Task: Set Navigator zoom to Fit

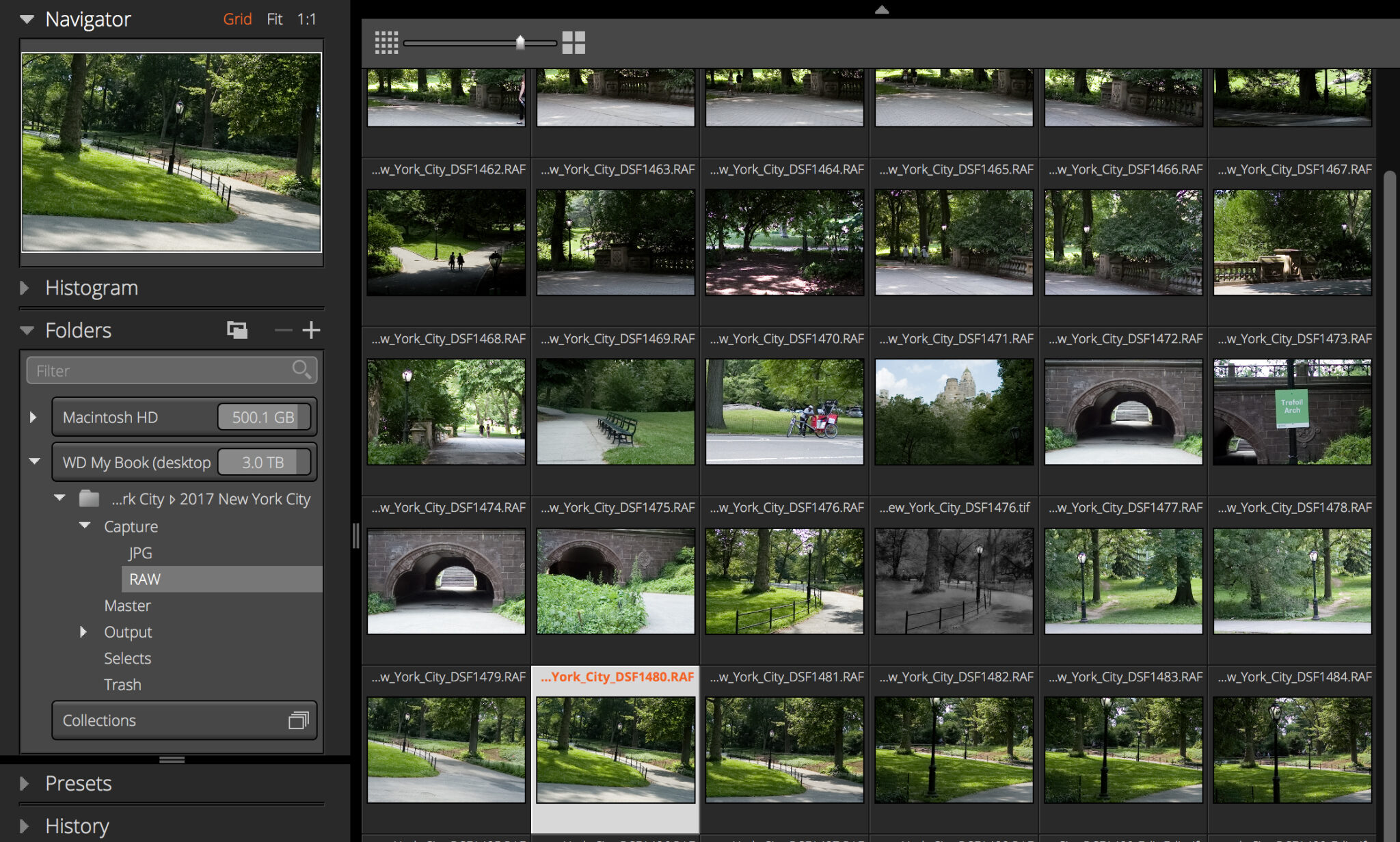Action: click(x=274, y=19)
